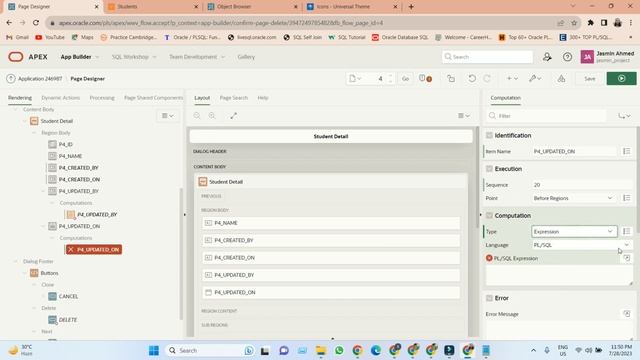The width and height of the screenshot is (640, 360).
Task: Open the Type dropdown Expression
Action: [x=574, y=231]
